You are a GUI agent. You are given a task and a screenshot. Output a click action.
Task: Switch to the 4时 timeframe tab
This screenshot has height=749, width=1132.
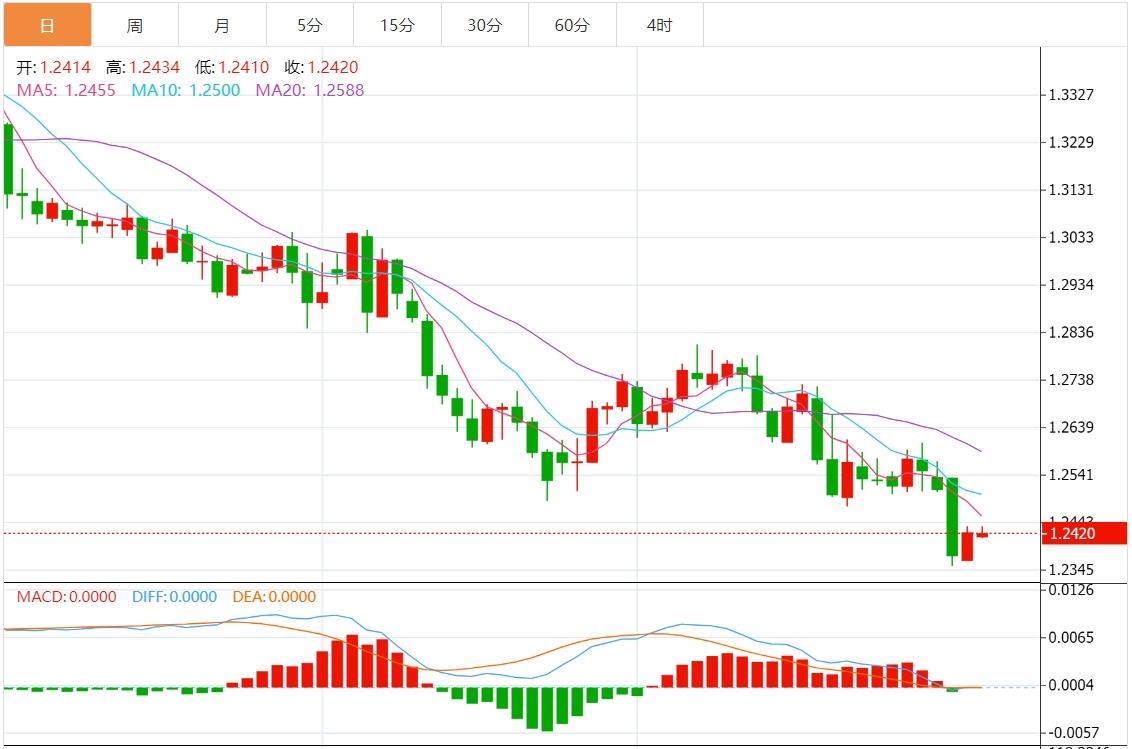(x=659, y=25)
